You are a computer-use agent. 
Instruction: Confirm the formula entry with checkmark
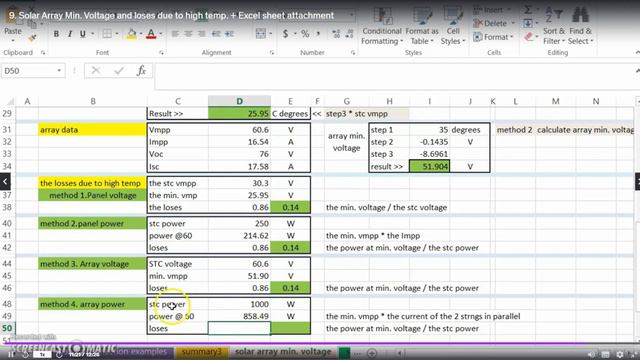(119, 71)
